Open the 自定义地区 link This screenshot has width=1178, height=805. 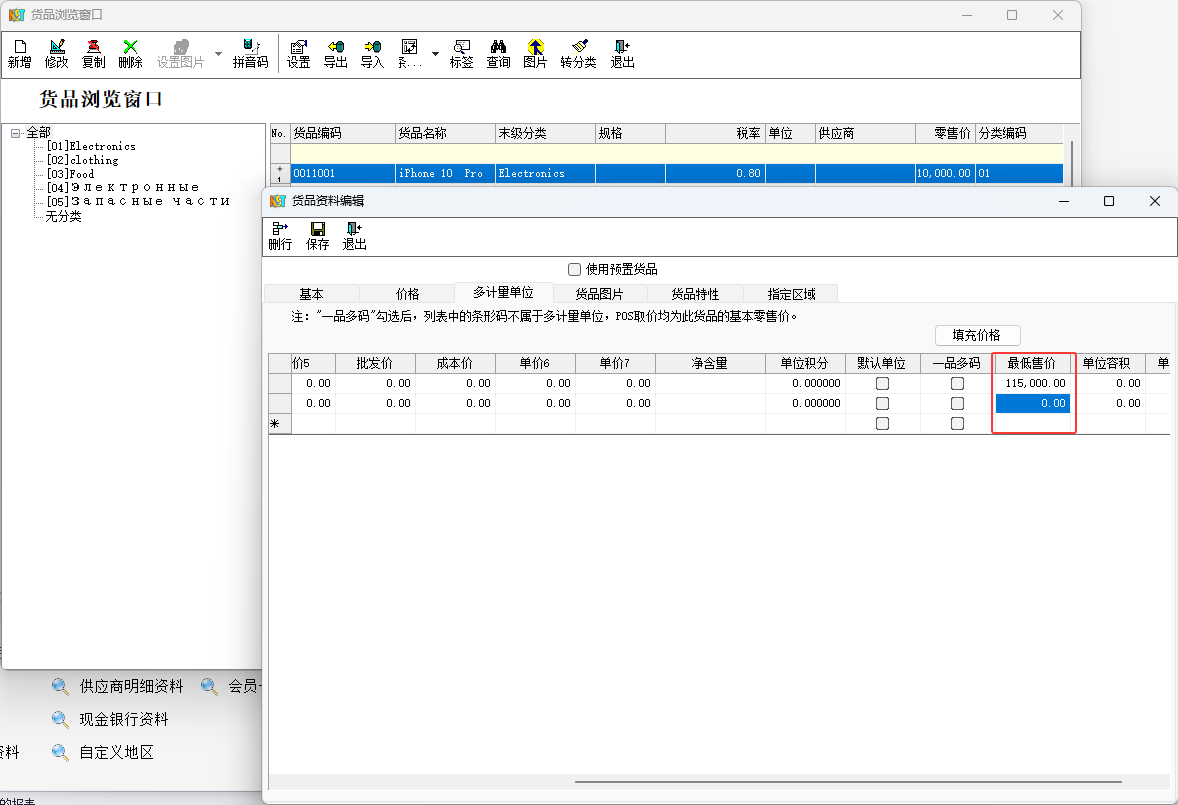[x=116, y=752]
